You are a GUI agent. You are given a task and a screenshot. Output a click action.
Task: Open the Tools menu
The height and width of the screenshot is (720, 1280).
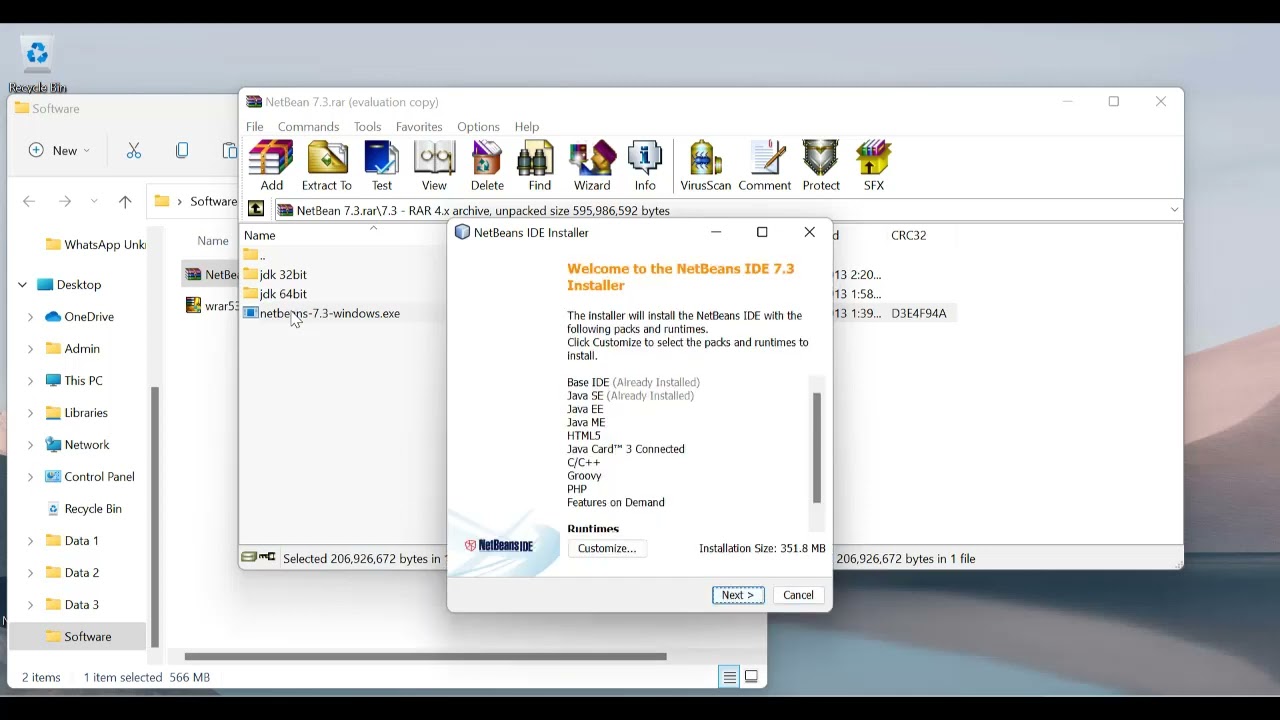coord(367,127)
